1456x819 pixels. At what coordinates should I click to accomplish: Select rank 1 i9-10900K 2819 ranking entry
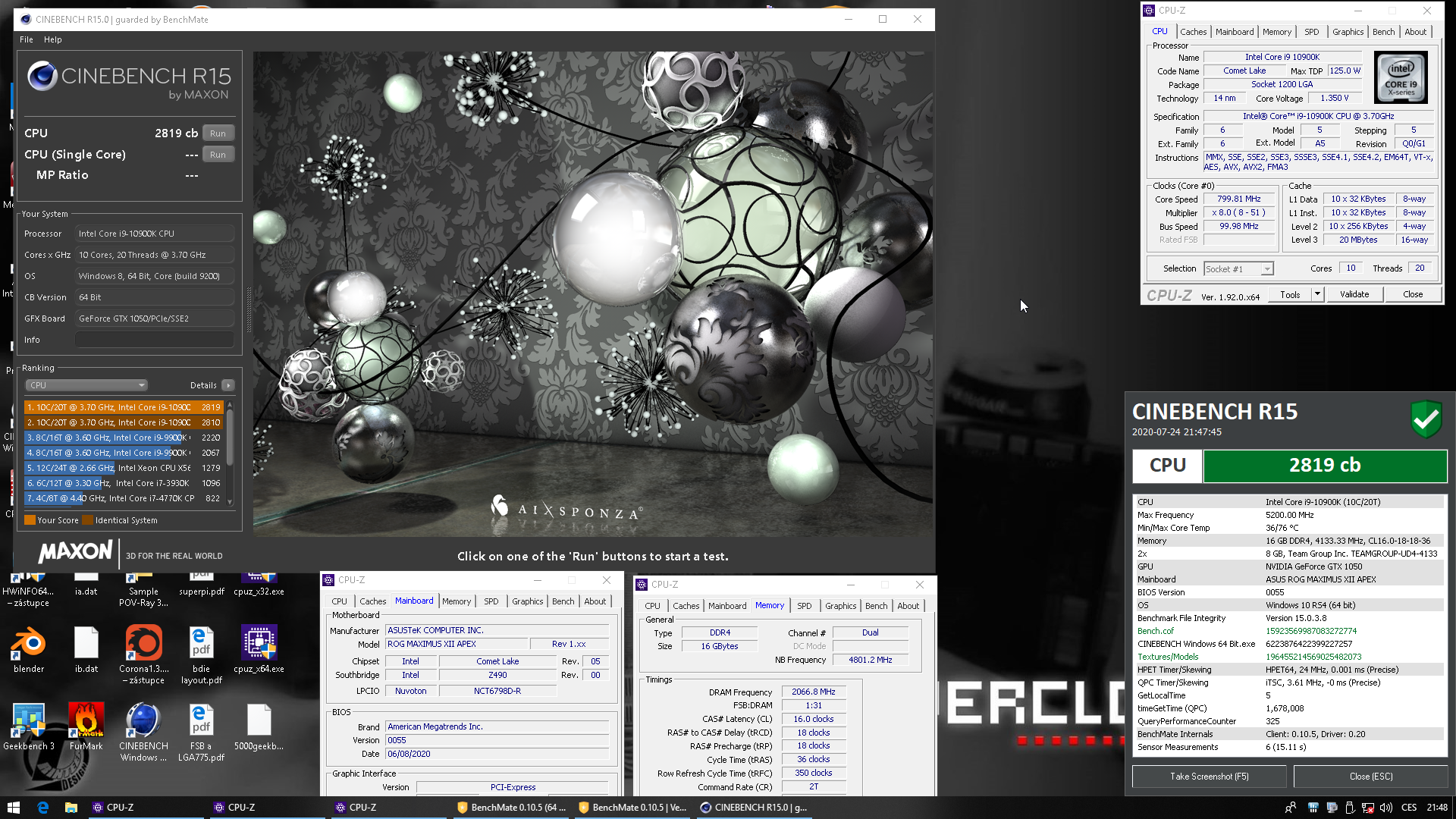(x=124, y=407)
